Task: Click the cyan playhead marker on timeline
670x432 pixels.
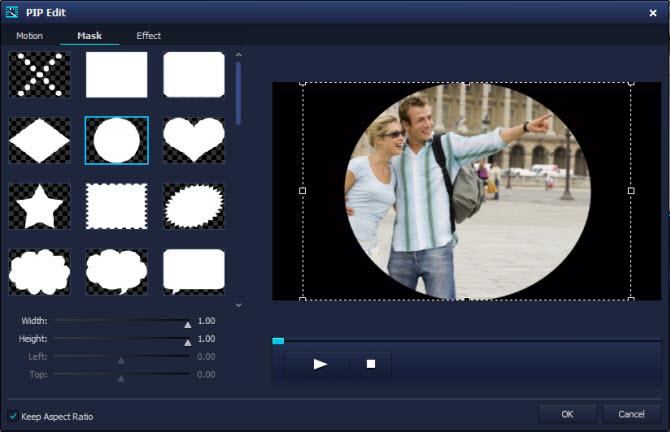Action: click(x=278, y=341)
